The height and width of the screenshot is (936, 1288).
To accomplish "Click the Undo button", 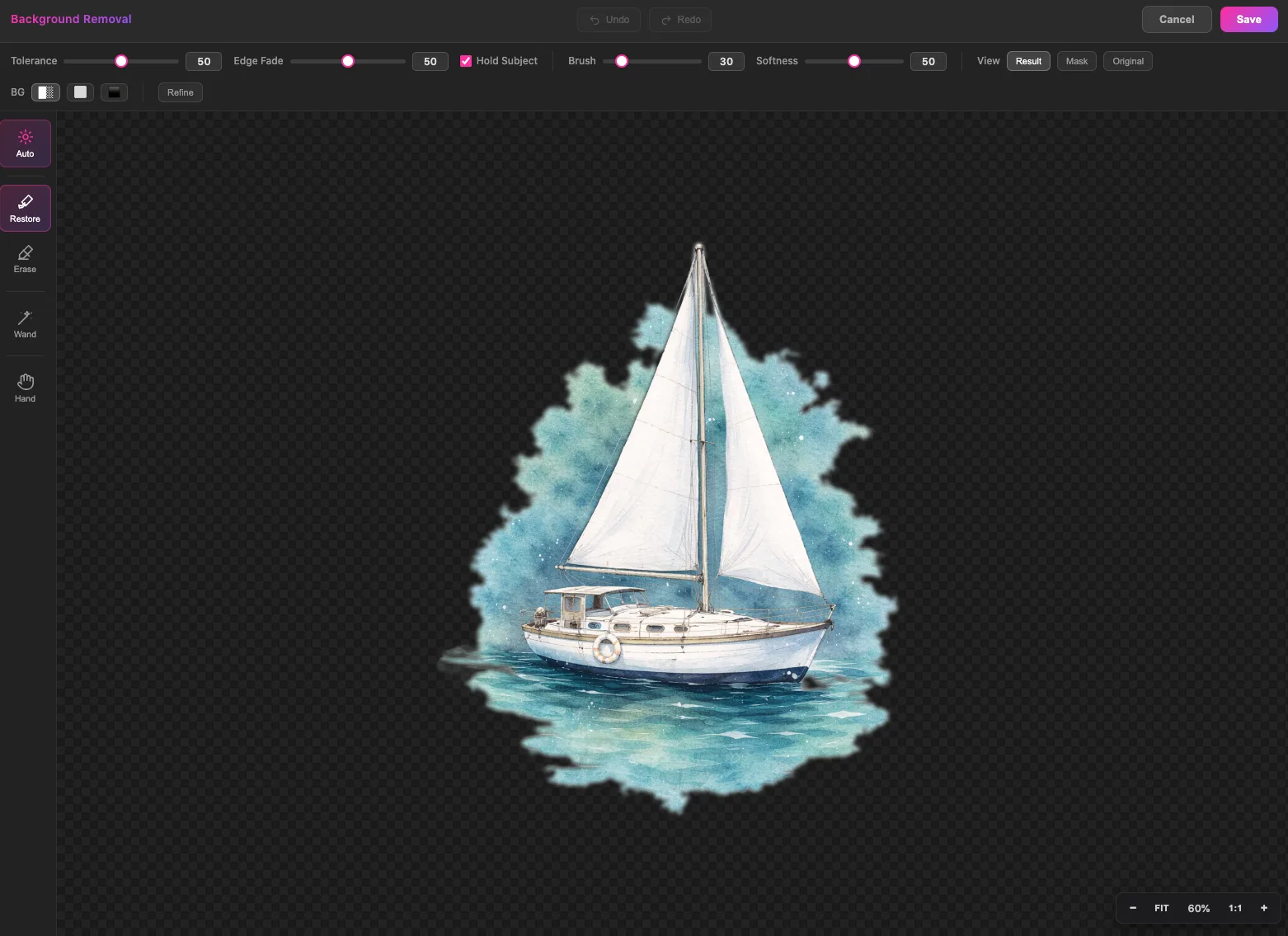I will pos(609,20).
